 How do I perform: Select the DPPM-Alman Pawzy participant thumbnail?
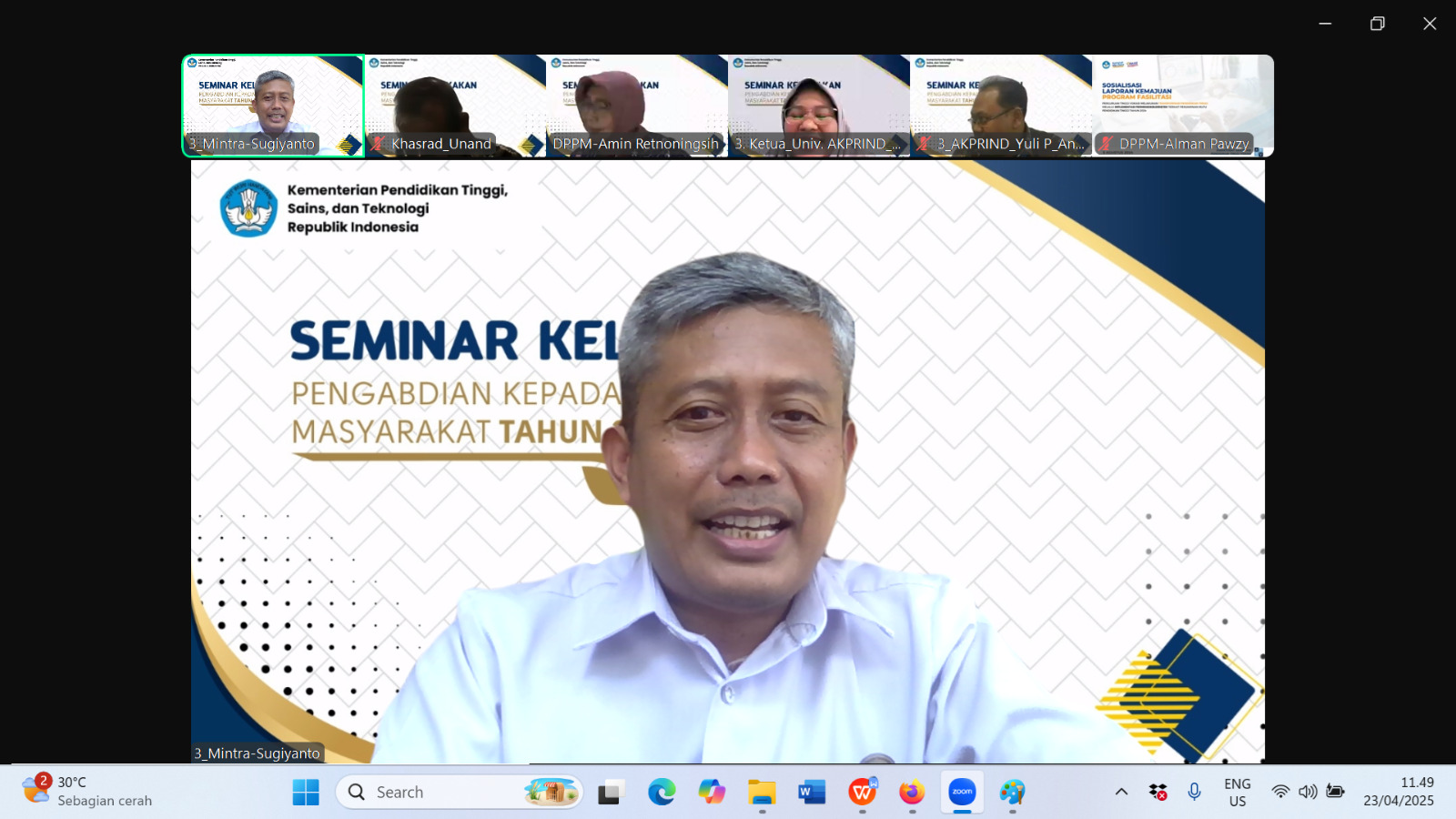pos(1183,106)
